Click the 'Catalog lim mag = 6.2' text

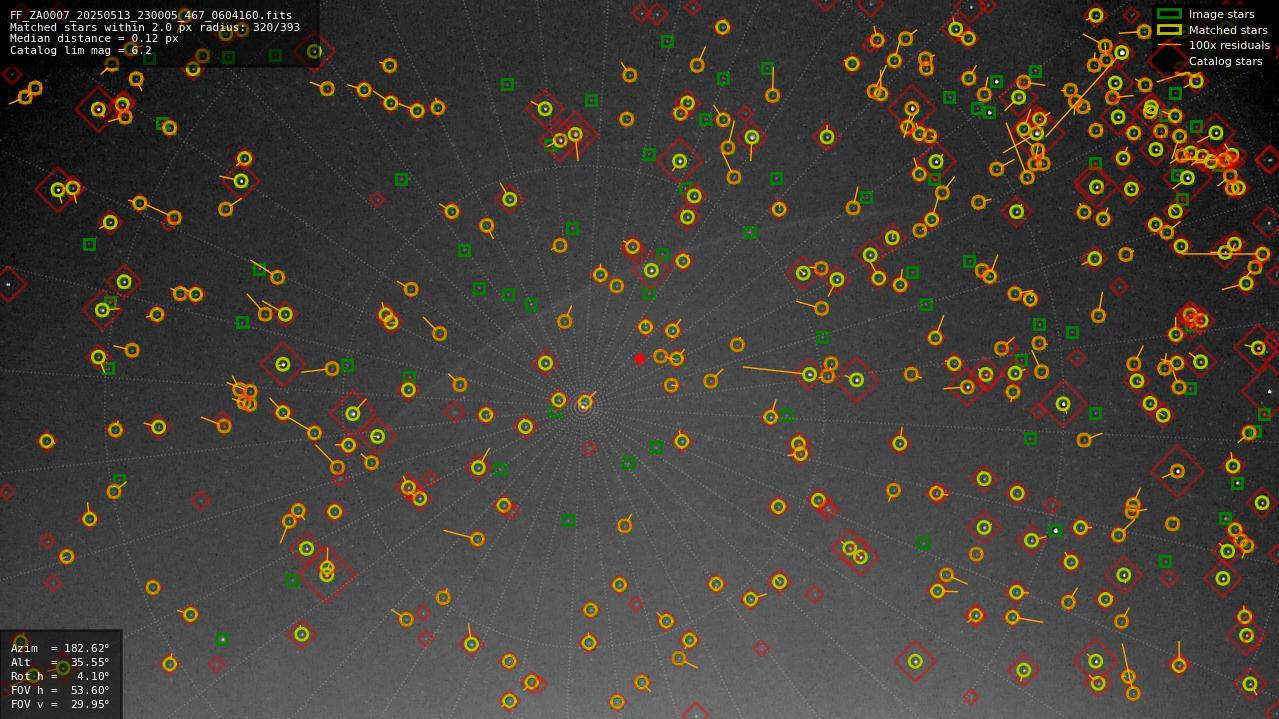[x=81, y=50]
